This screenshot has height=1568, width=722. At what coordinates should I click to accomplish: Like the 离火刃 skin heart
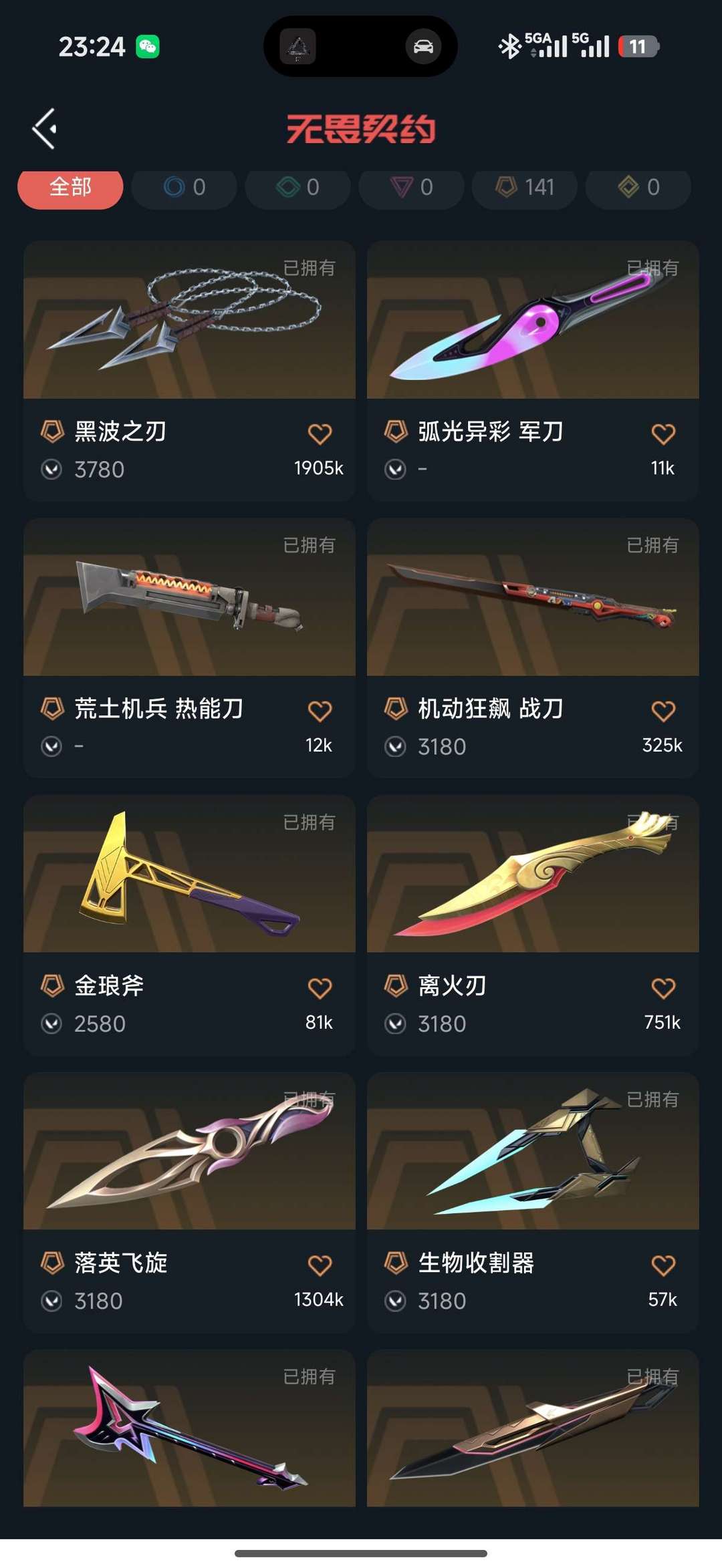tap(663, 988)
